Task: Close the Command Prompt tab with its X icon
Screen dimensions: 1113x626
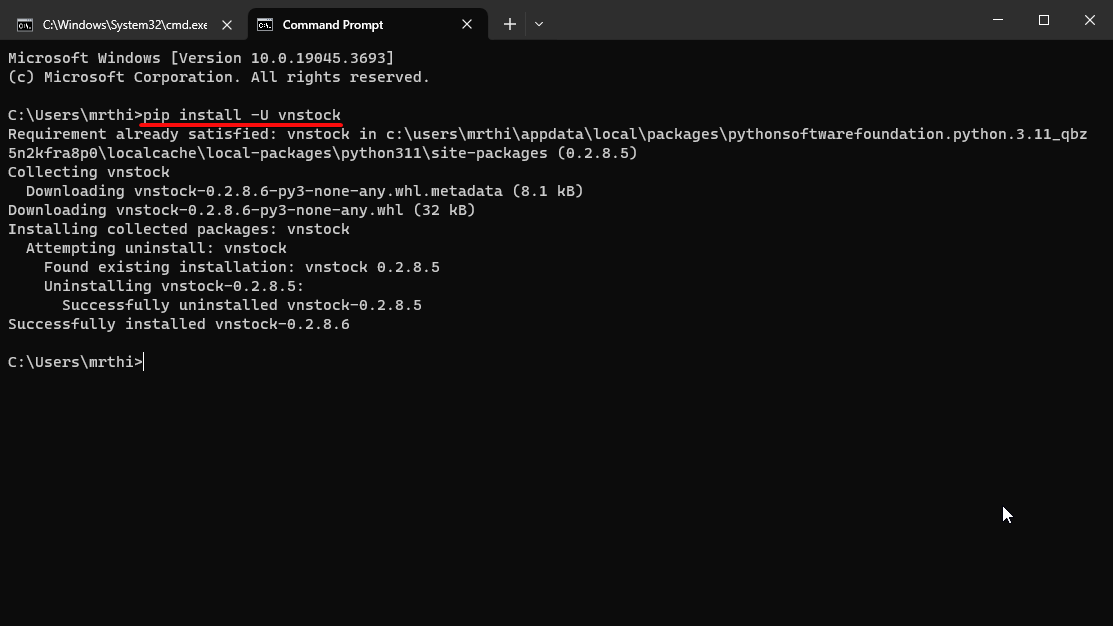Action: pyautogui.click(x=466, y=23)
